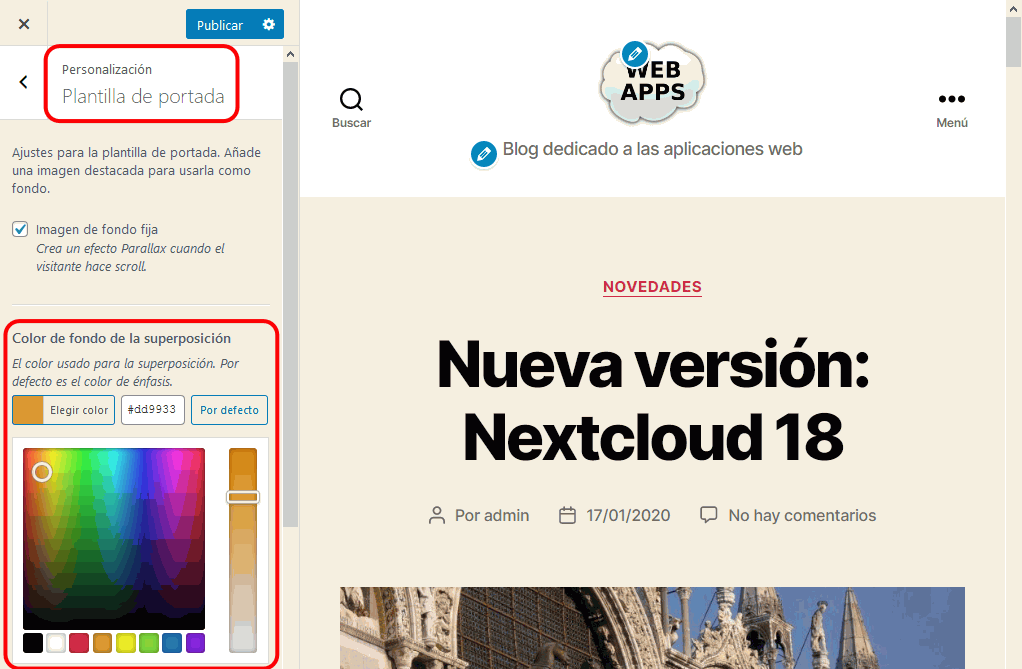This screenshot has height=669, width=1022.
Task: Click the vertical color saturation slider handle
Action: tap(242, 498)
